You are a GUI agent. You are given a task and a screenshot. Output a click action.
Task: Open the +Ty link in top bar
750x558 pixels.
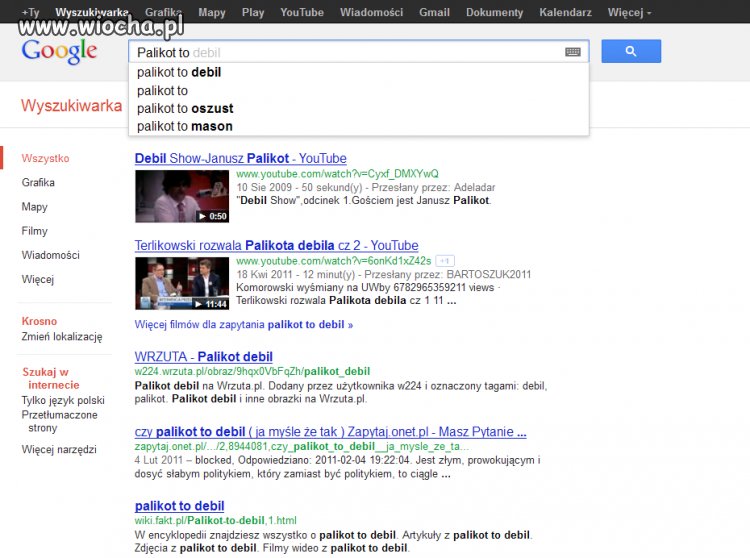(30, 12)
